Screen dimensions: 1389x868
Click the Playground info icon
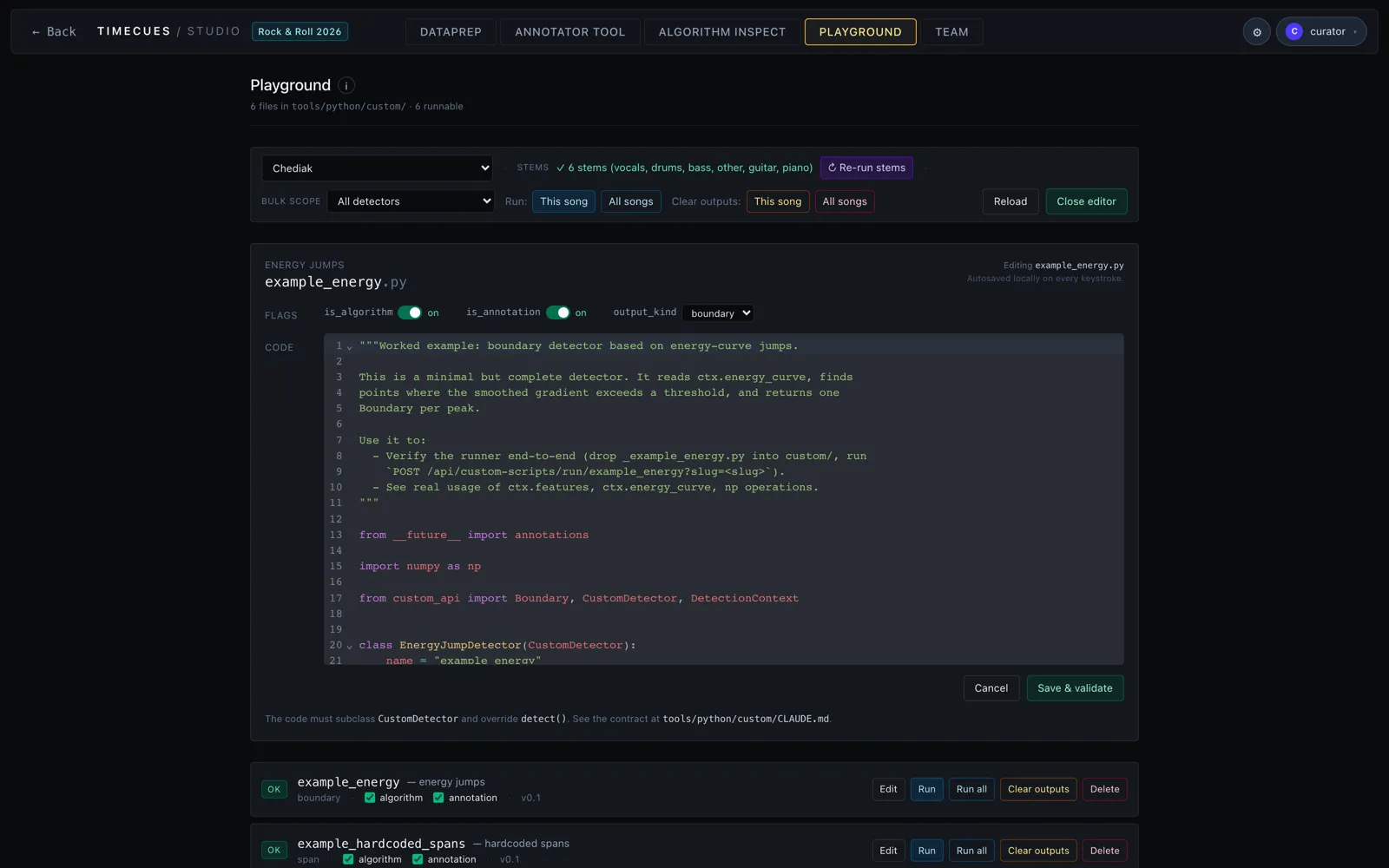[x=346, y=85]
